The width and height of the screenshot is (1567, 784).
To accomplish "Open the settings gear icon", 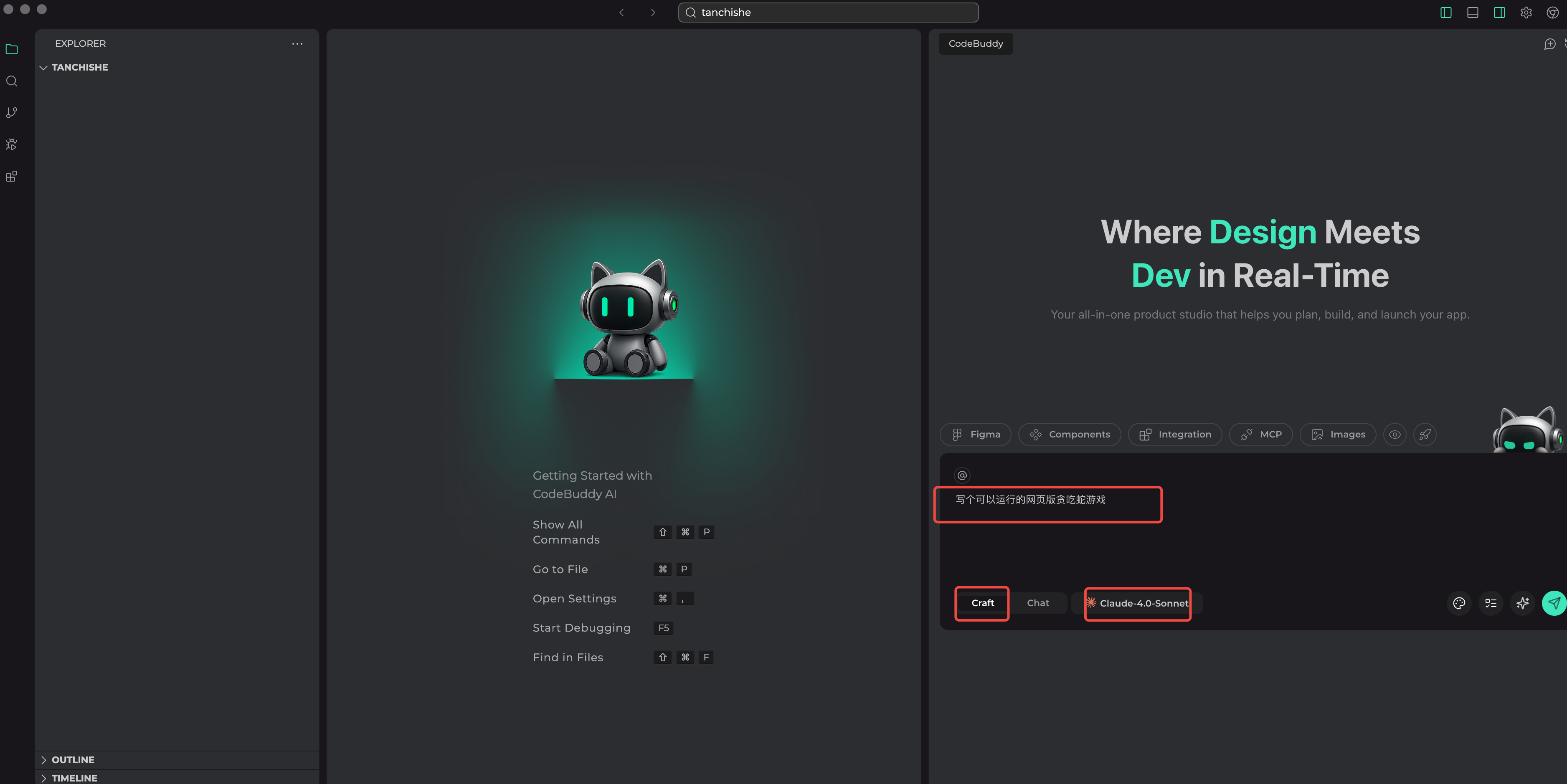I will coord(1526,12).
